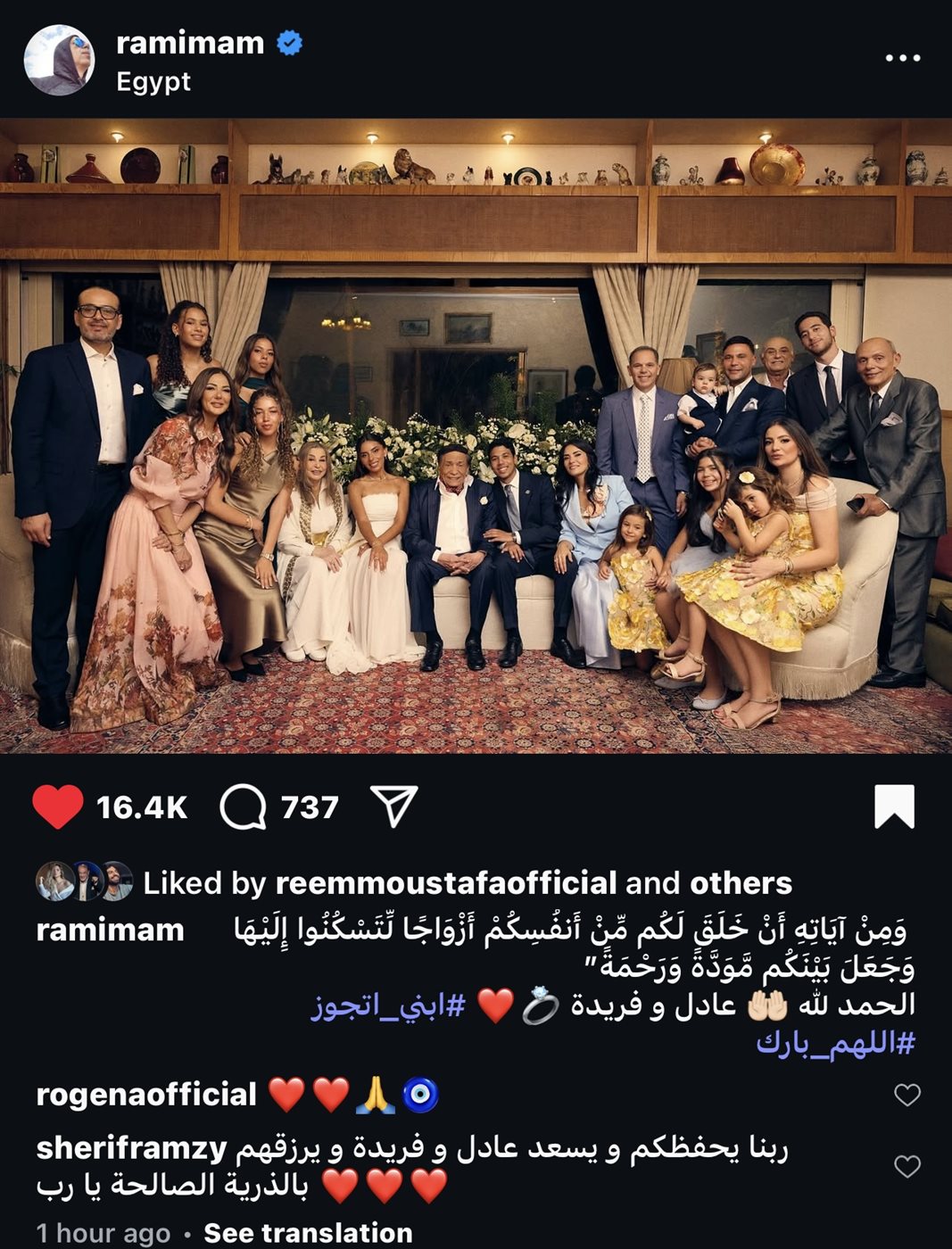Open liker avatars cluster

[84, 882]
